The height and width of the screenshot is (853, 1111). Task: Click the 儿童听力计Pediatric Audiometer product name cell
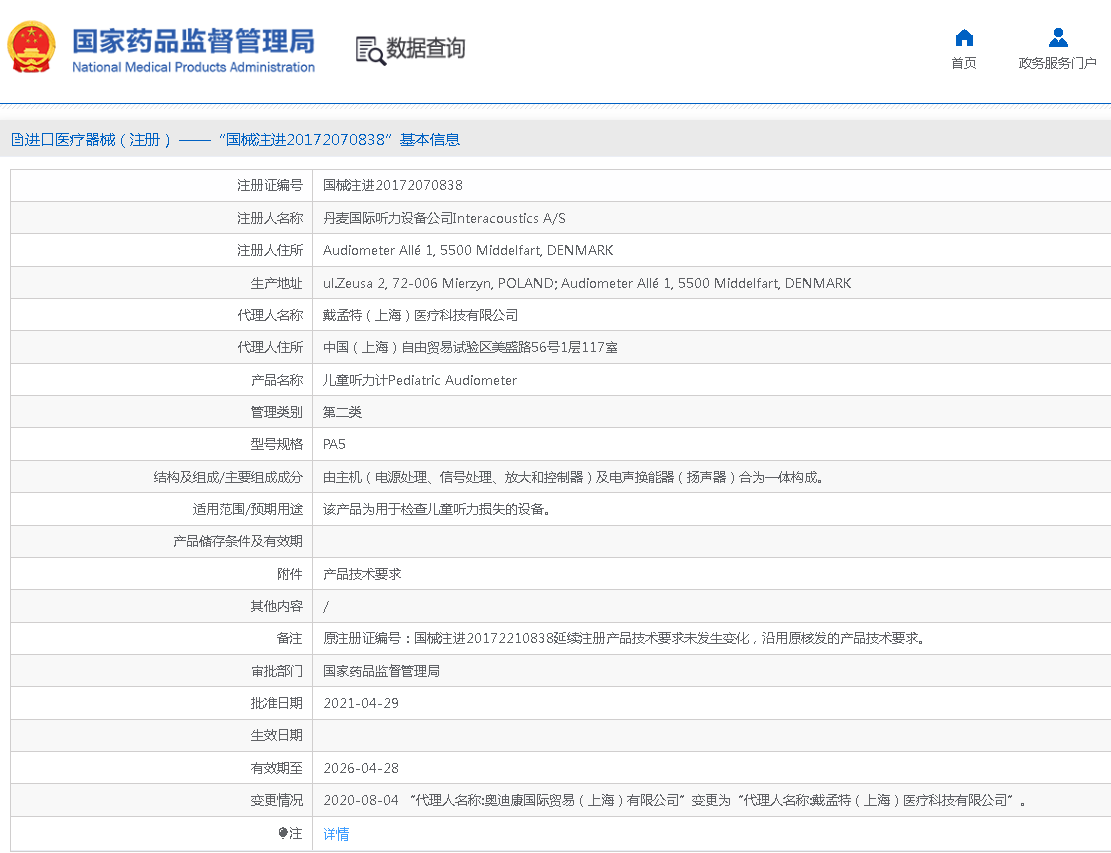click(419, 380)
